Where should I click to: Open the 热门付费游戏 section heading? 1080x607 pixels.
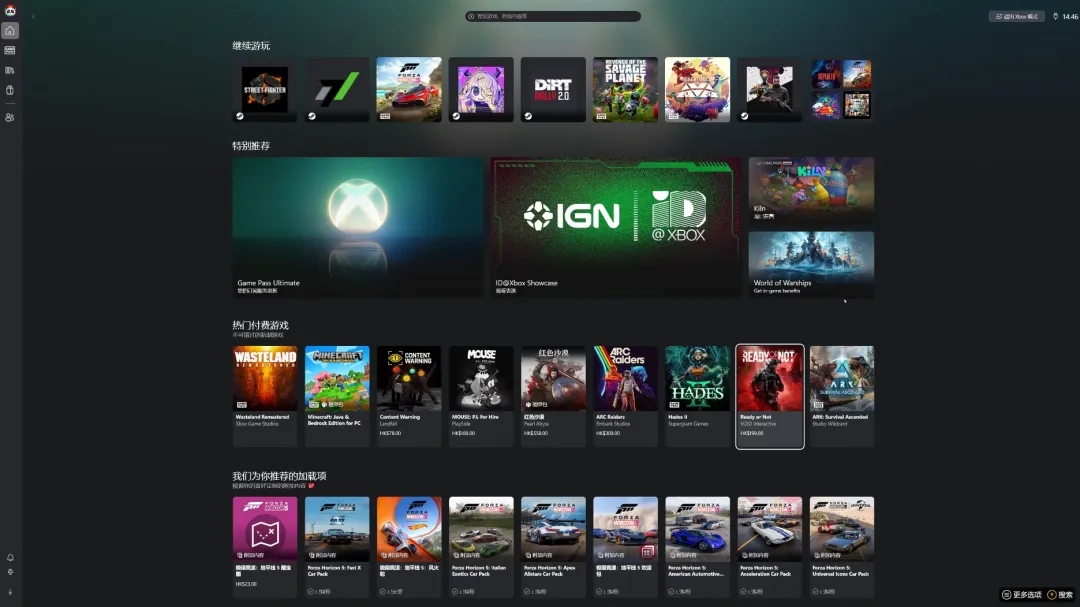click(x=260, y=325)
